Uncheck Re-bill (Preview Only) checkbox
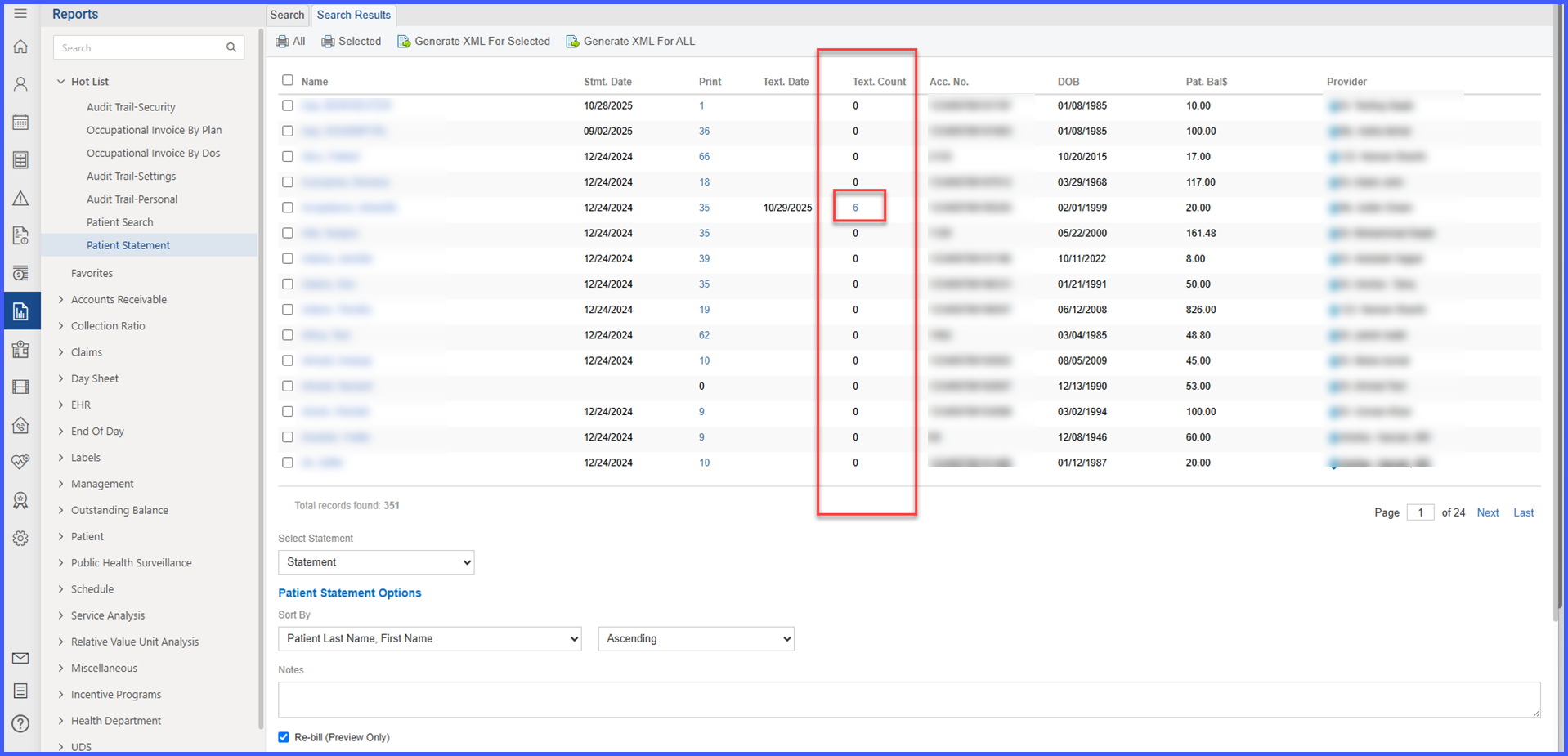Screen dimensions: 1568x756 (x=284, y=737)
